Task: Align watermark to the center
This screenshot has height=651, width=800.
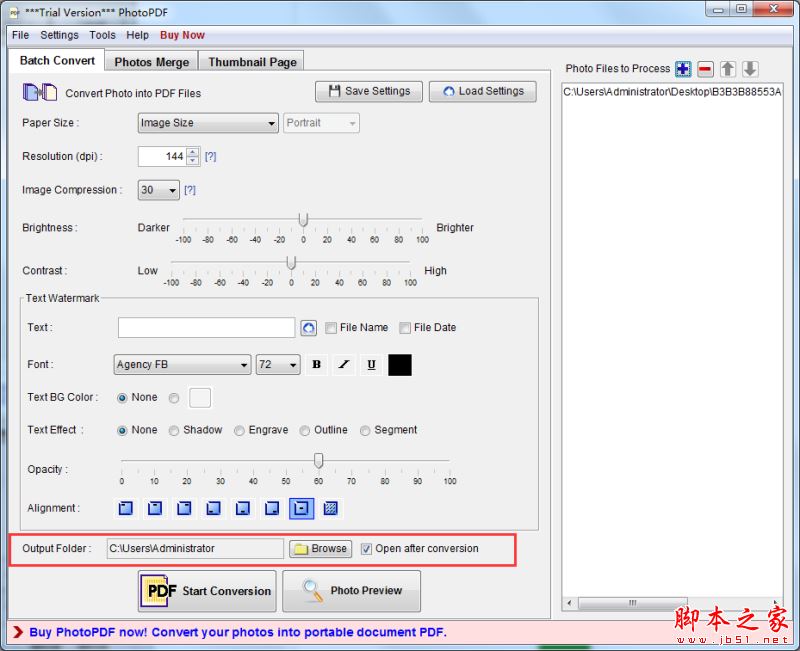Action: pos(302,508)
